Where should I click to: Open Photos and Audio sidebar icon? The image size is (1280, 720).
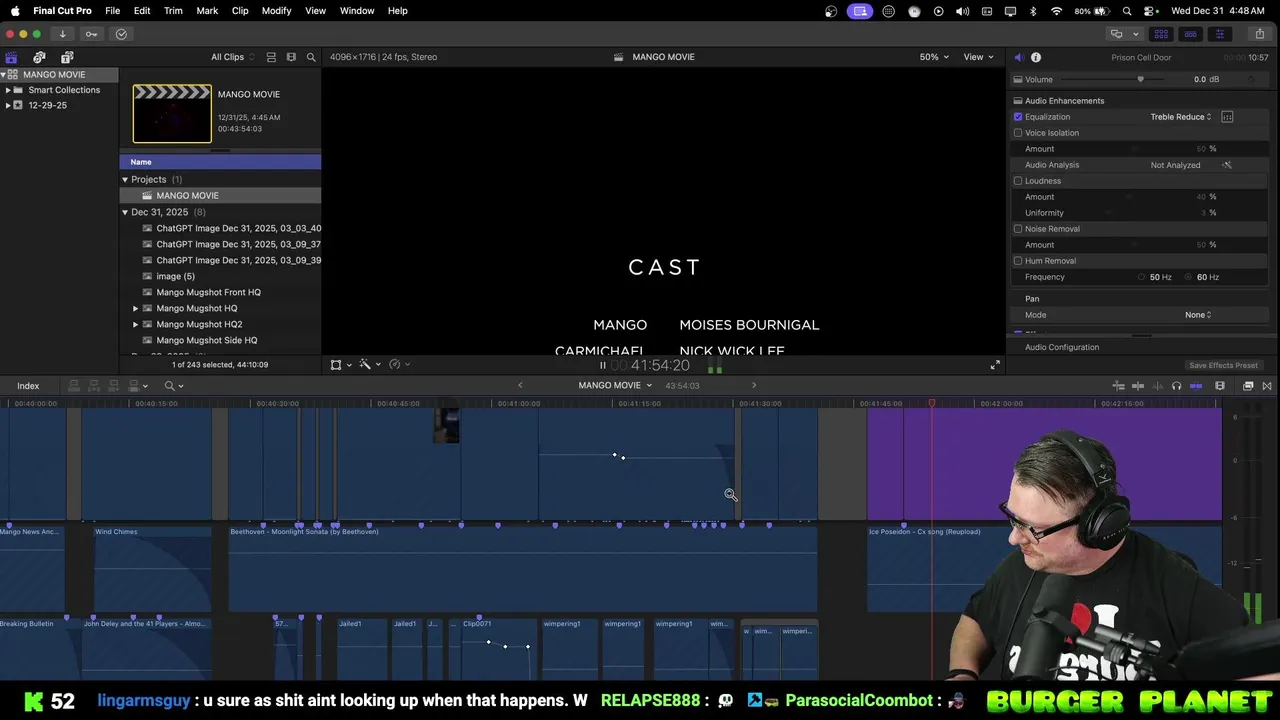[39, 57]
